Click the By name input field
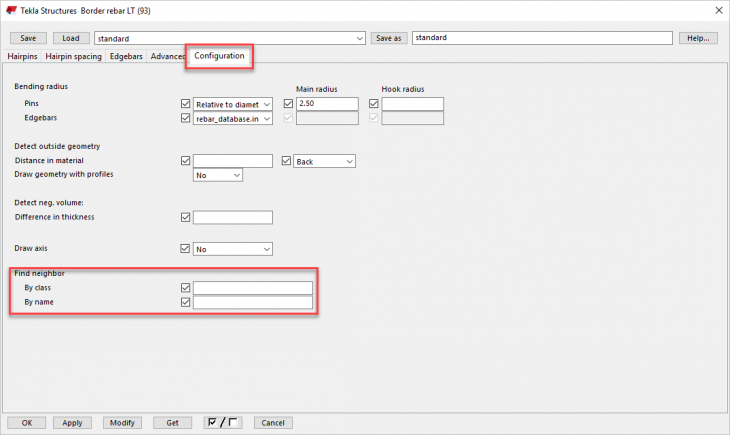 pyautogui.click(x=253, y=302)
